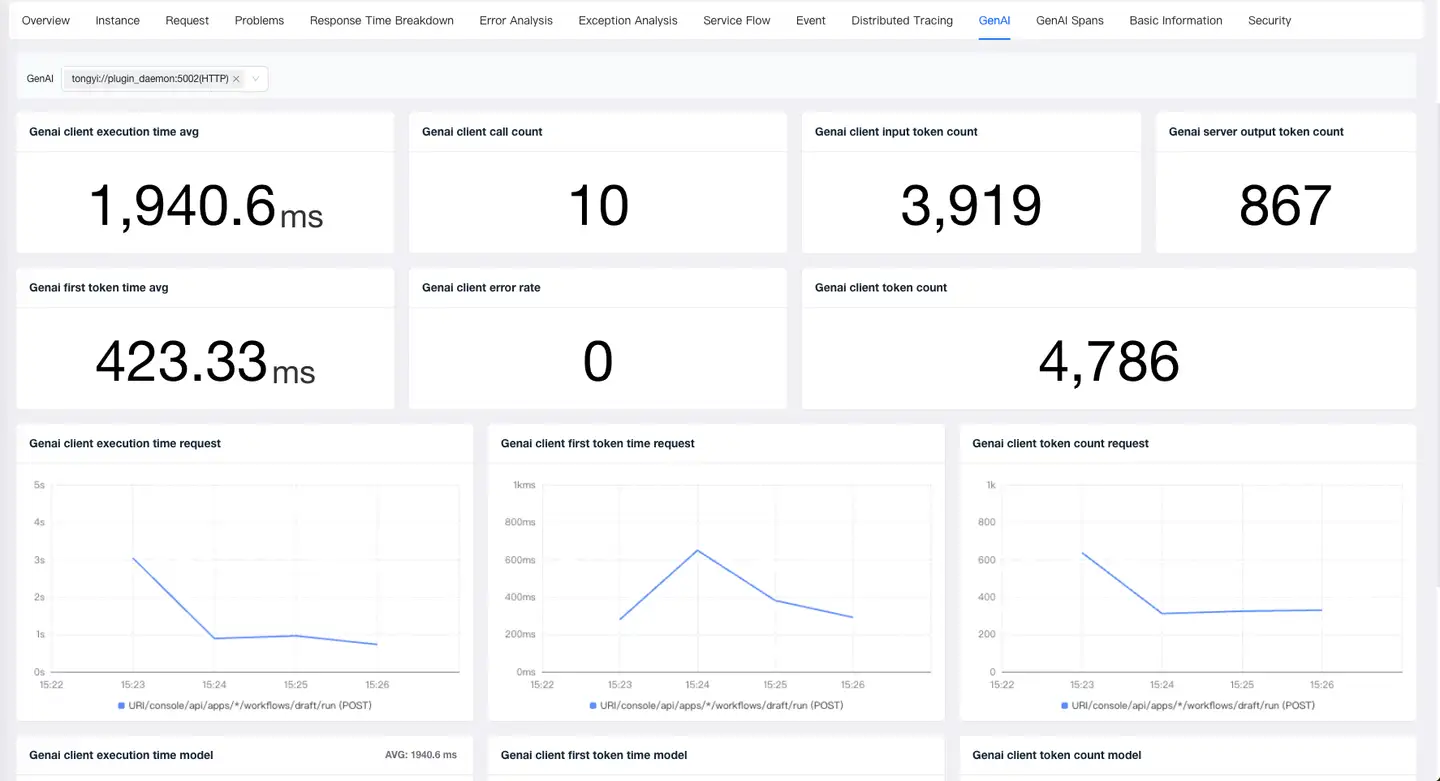Toggle the legend under token count request chart
The height and width of the screenshot is (781, 1440).
(1187, 705)
